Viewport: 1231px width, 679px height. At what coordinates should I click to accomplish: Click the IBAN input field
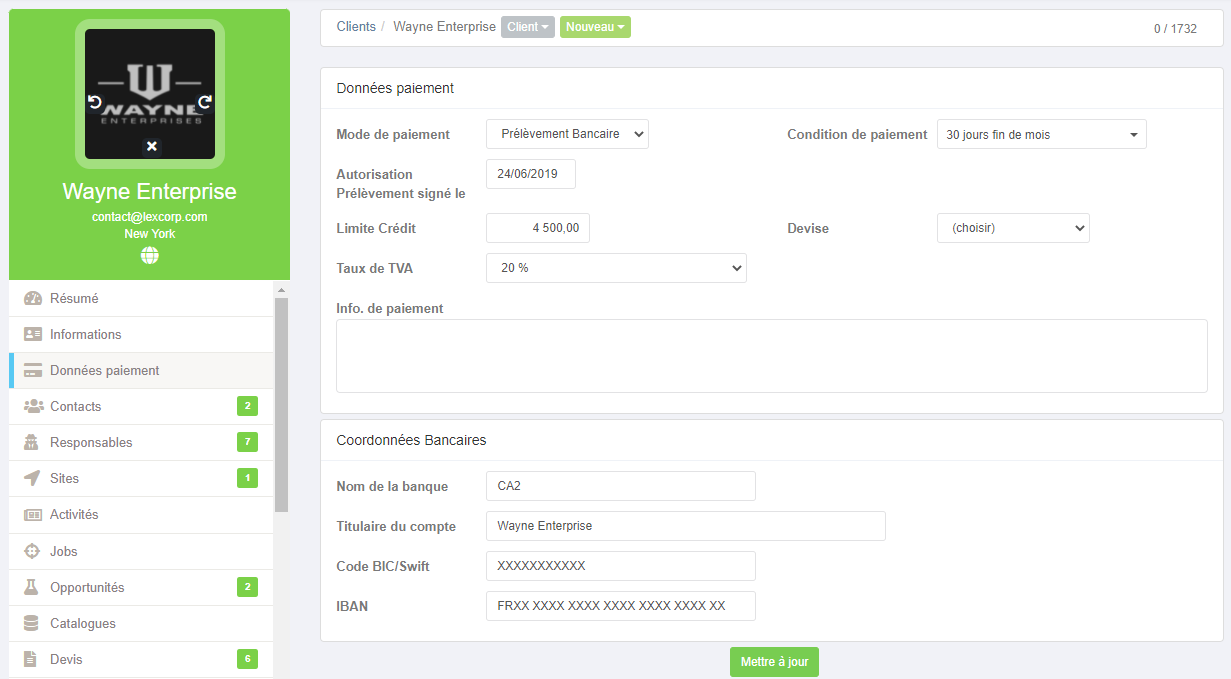[x=621, y=606]
